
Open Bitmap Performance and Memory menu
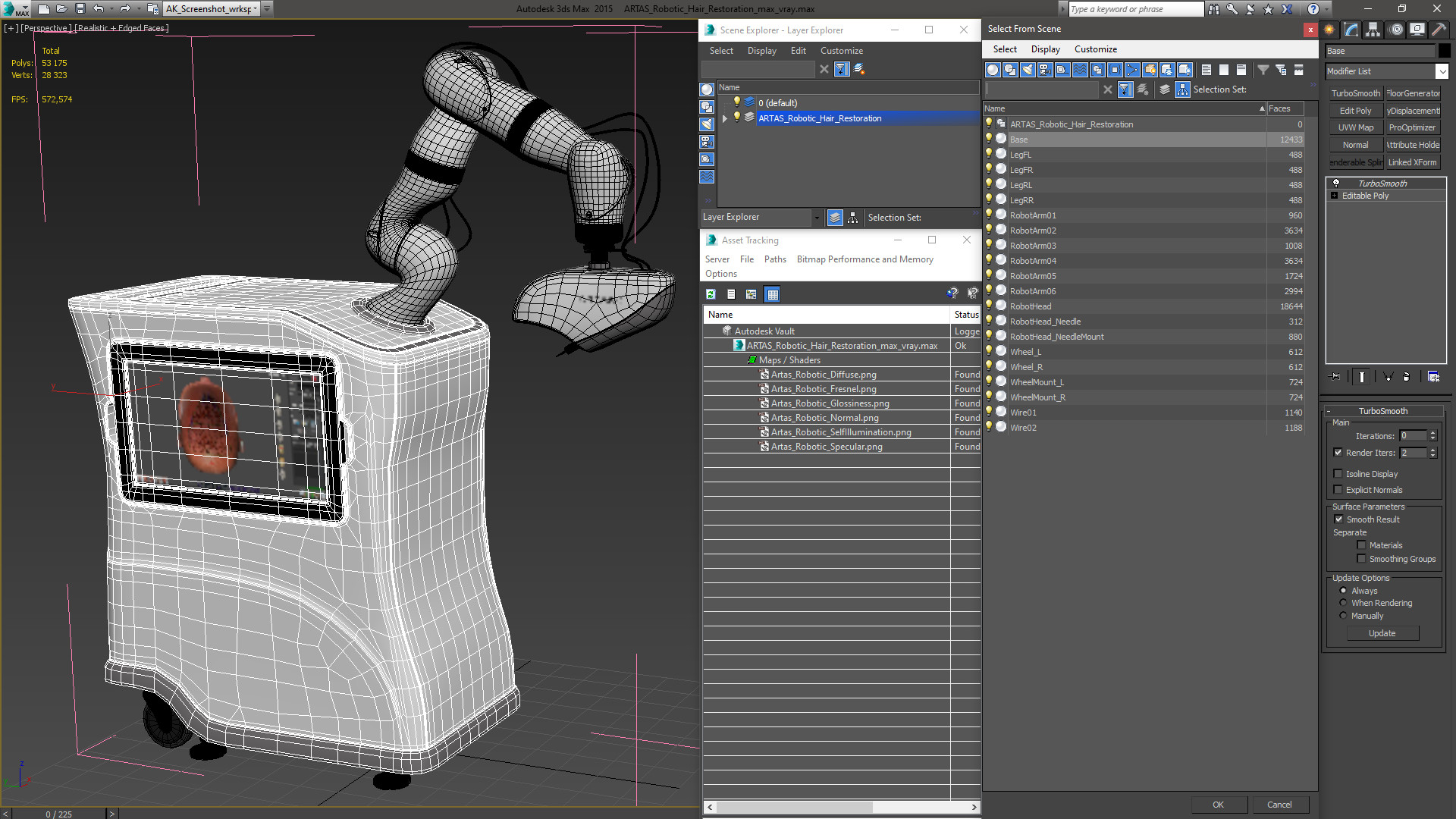click(864, 259)
